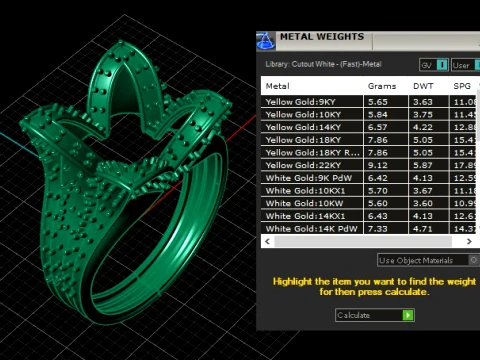Viewport: 480px width, 360px height.
Task: Sort by the SPG column header
Action: [462, 86]
